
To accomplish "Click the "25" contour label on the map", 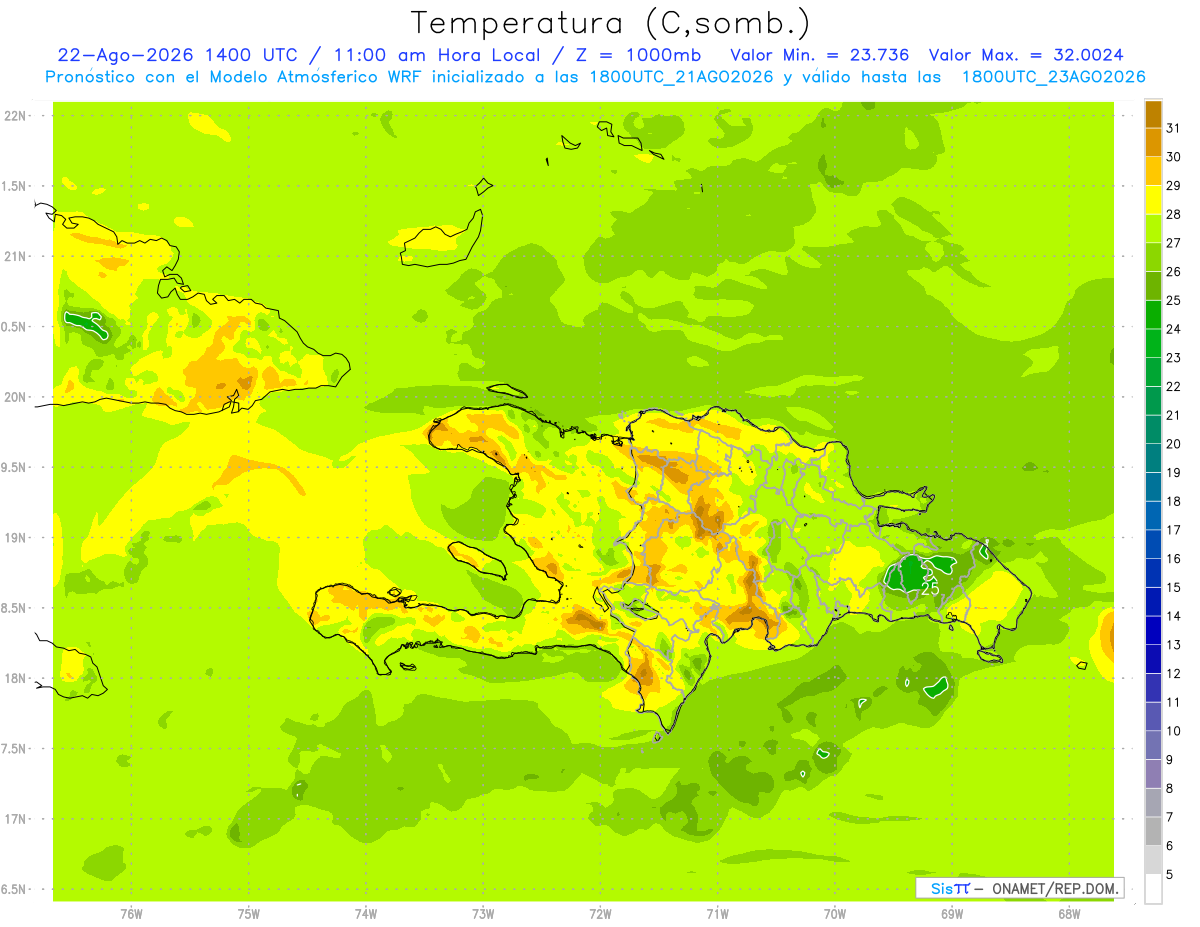I will 930,589.
